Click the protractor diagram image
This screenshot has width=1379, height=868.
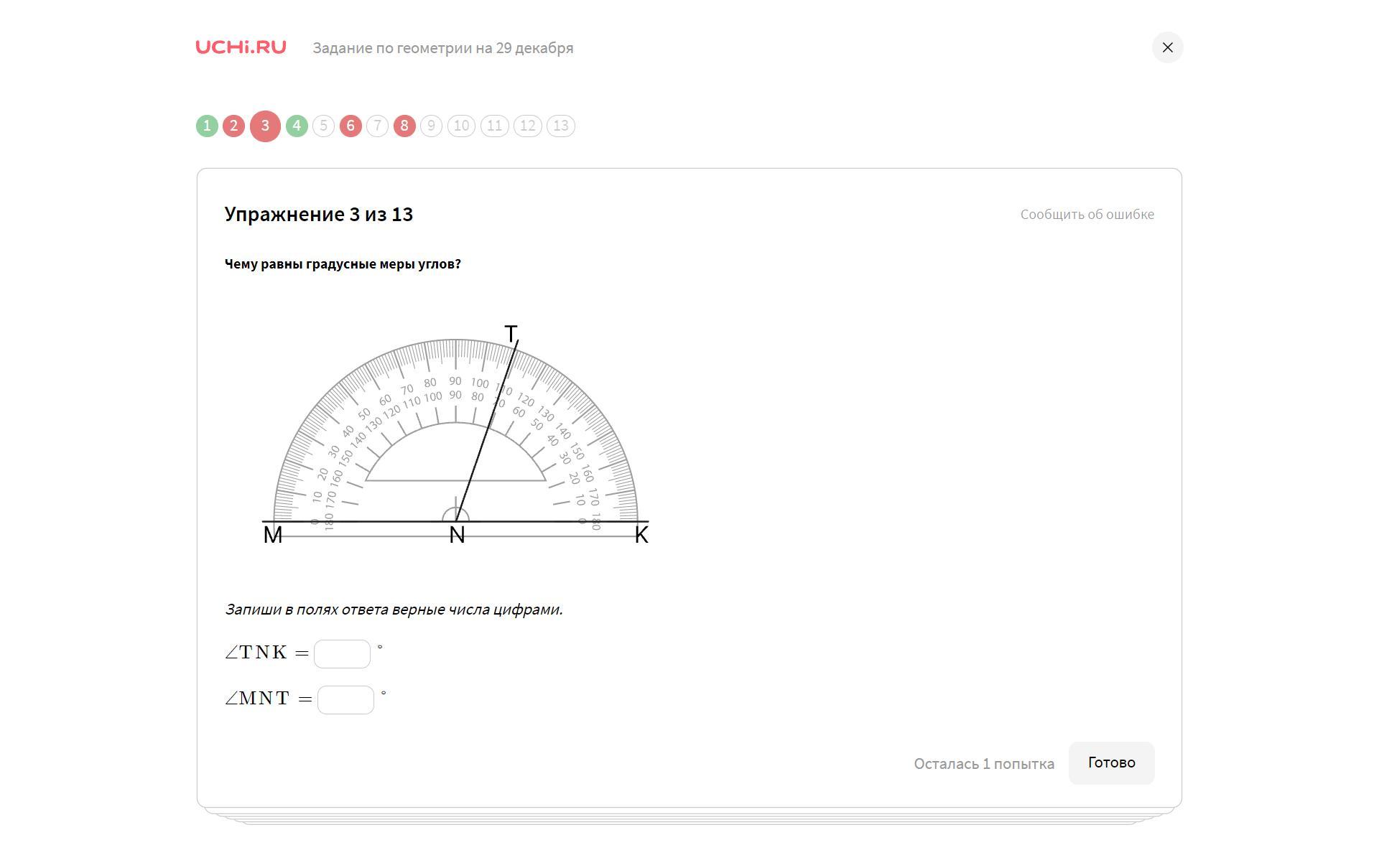click(x=455, y=438)
